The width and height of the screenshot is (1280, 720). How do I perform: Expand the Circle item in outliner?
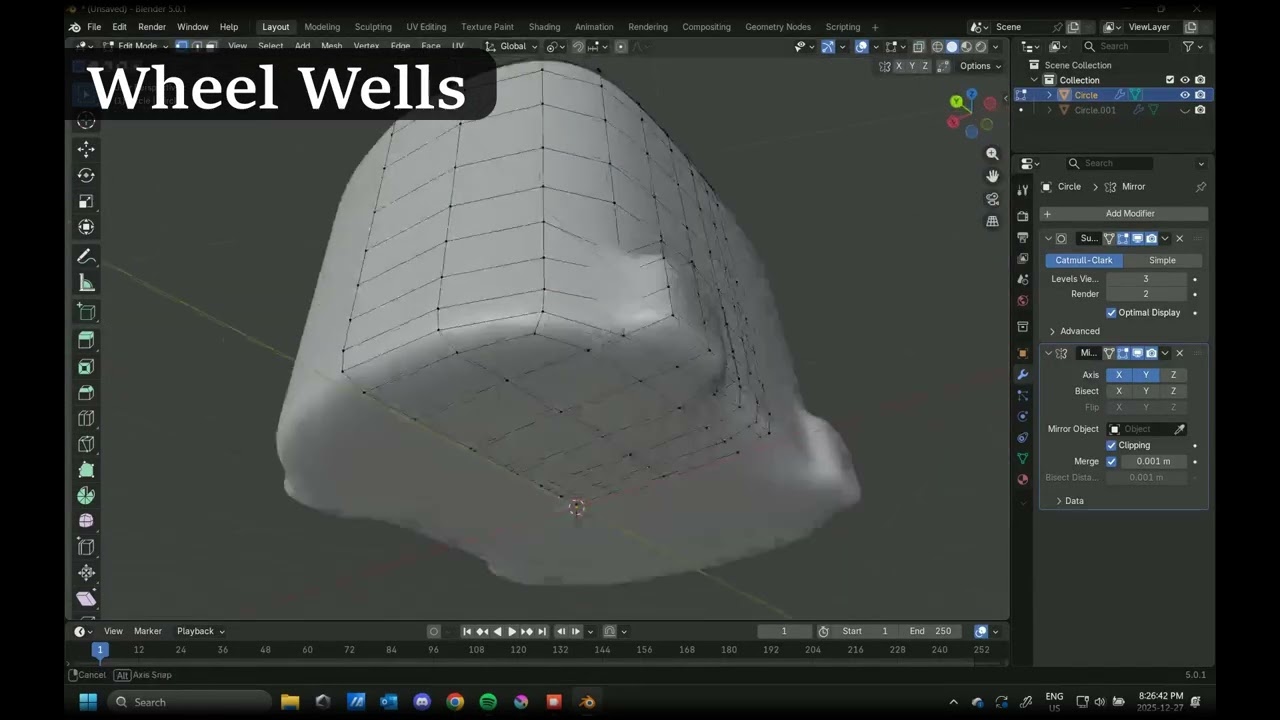[x=1049, y=95]
